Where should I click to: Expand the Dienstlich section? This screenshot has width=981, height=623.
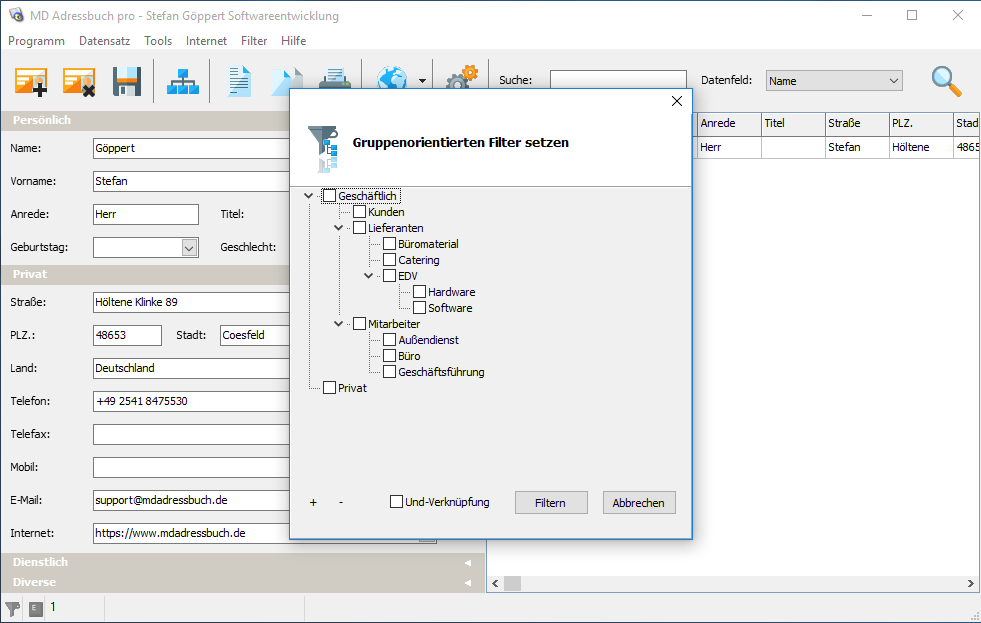(x=242, y=563)
